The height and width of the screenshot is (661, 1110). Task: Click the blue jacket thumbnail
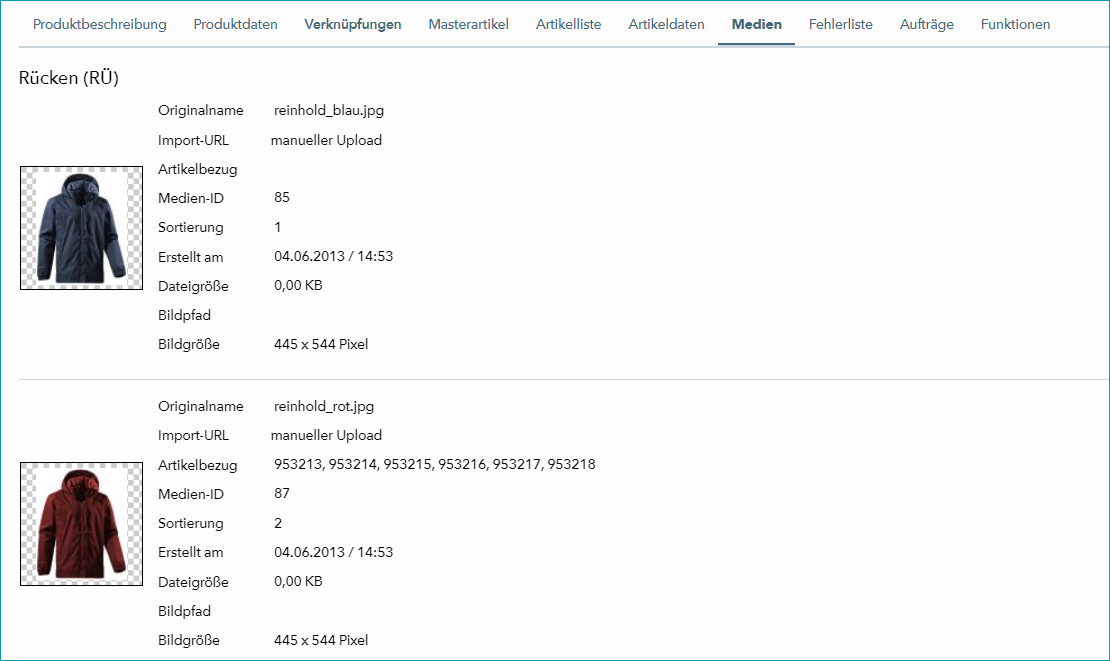click(x=81, y=228)
